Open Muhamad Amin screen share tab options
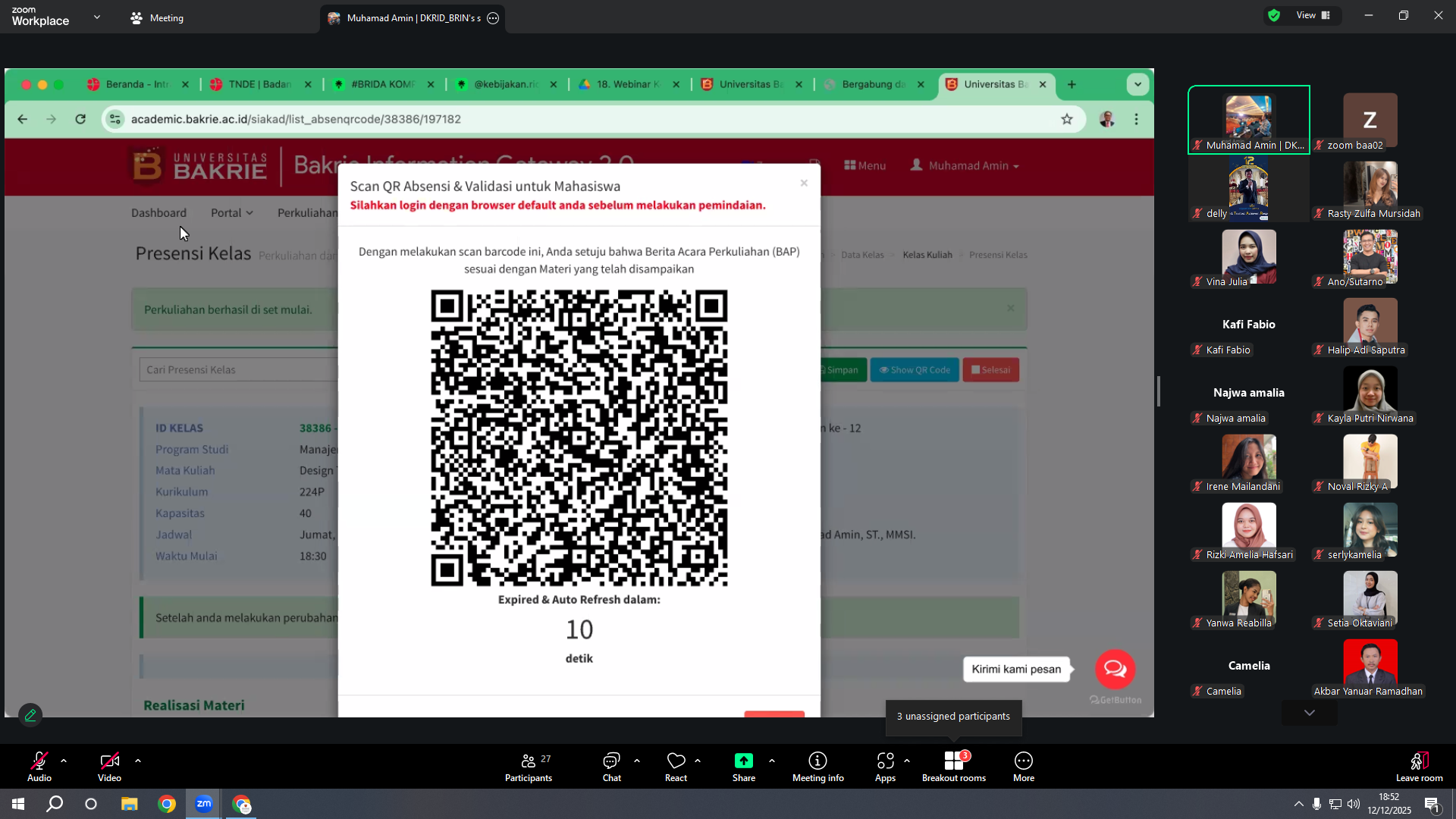 [493, 18]
